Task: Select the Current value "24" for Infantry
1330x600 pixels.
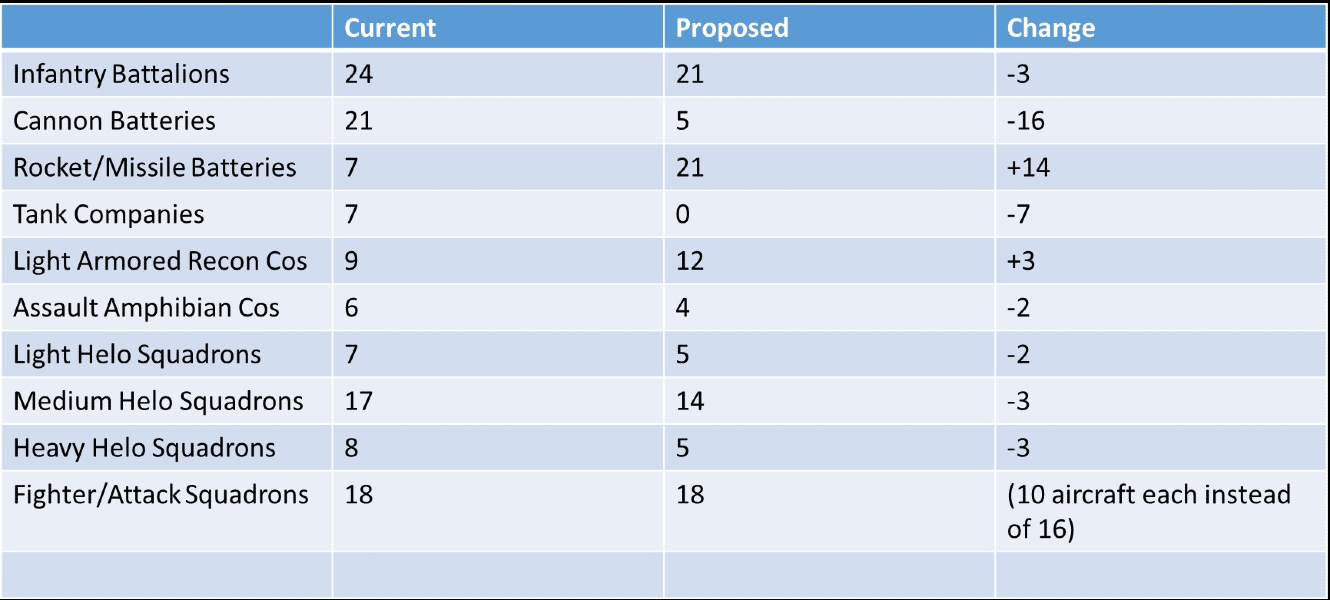Action: (358, 74)
